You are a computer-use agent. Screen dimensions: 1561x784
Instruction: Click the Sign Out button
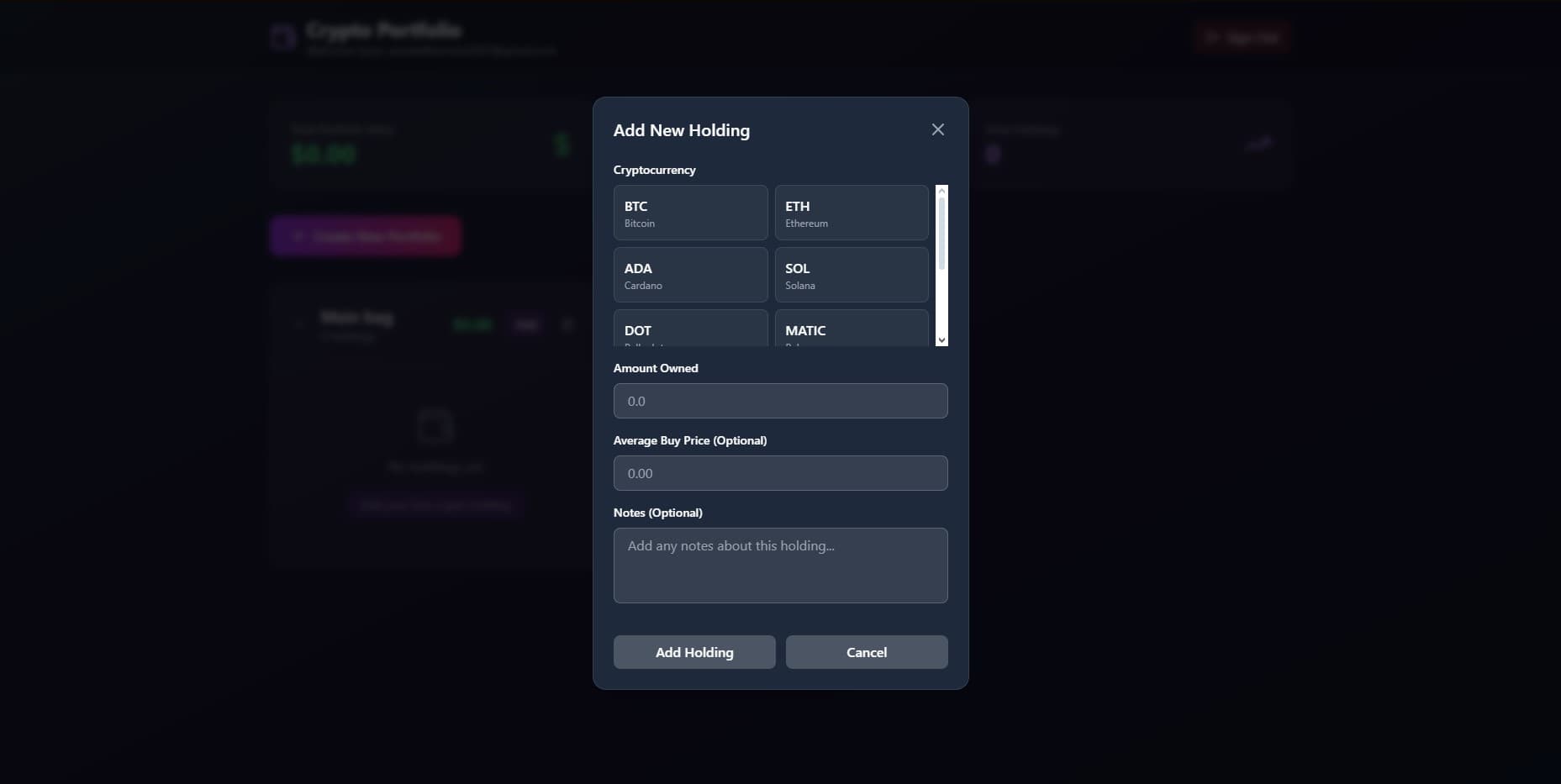(1242, 37)
